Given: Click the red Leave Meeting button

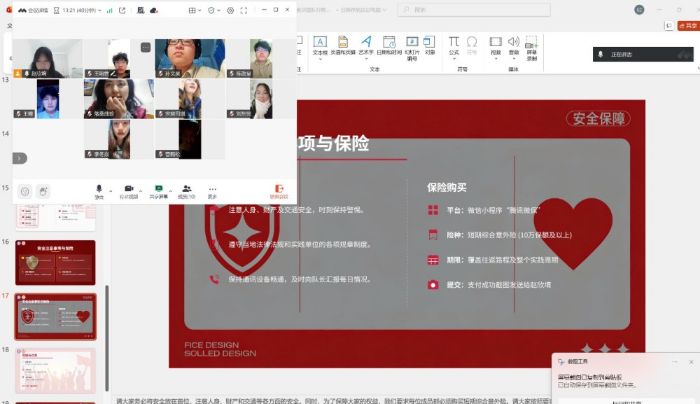Looking at the screenshot, I should coord(278,189).
